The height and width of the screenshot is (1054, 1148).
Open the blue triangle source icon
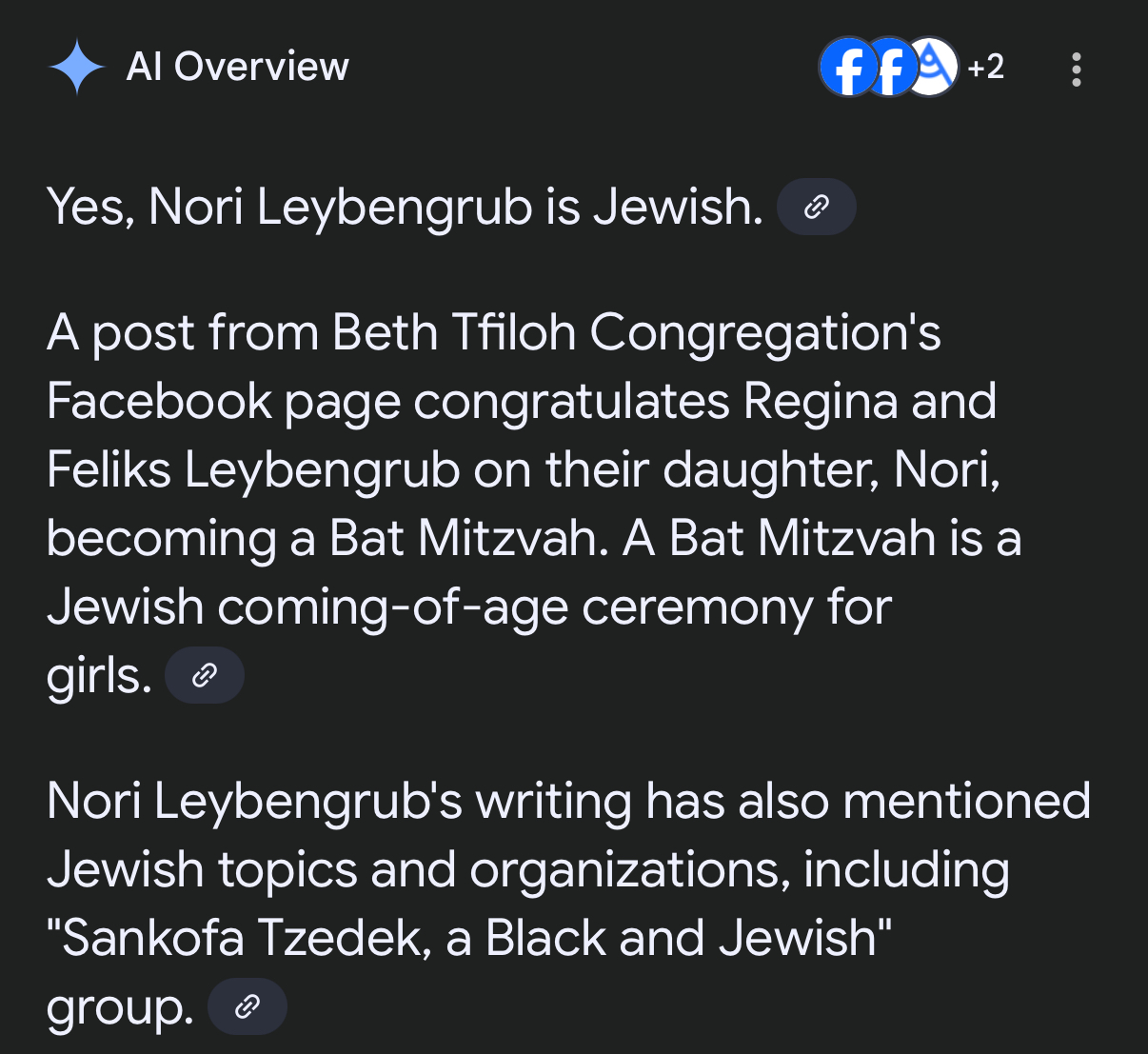tap(933, 67)
